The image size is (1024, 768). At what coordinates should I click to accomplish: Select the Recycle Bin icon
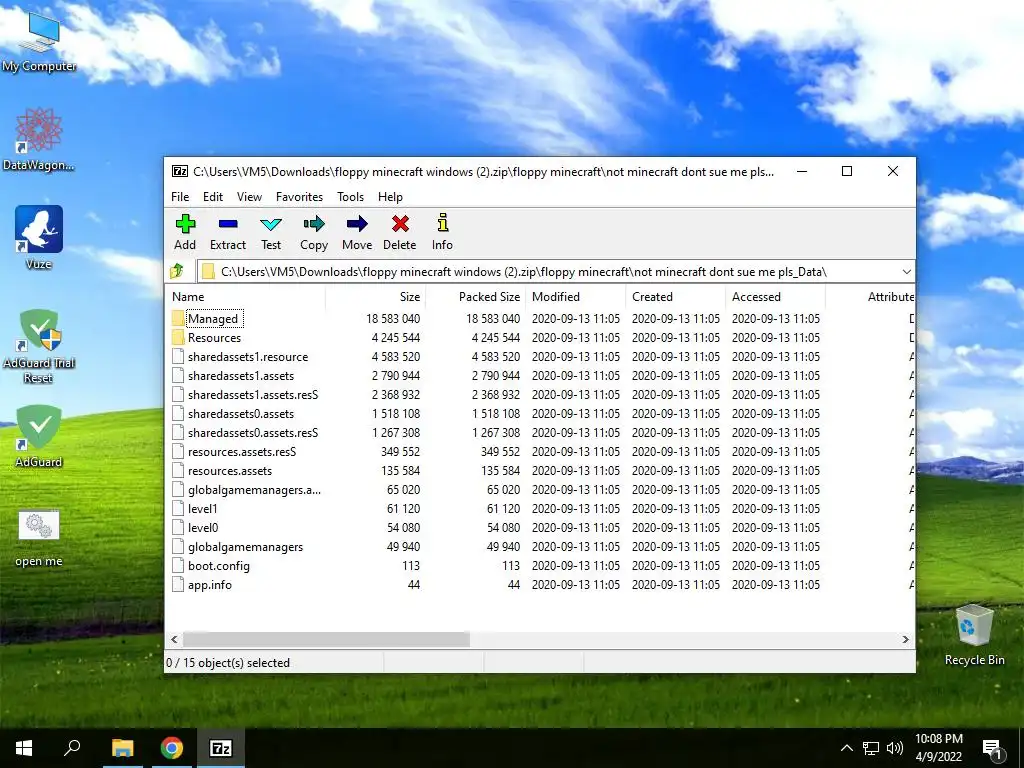[974, 635]
